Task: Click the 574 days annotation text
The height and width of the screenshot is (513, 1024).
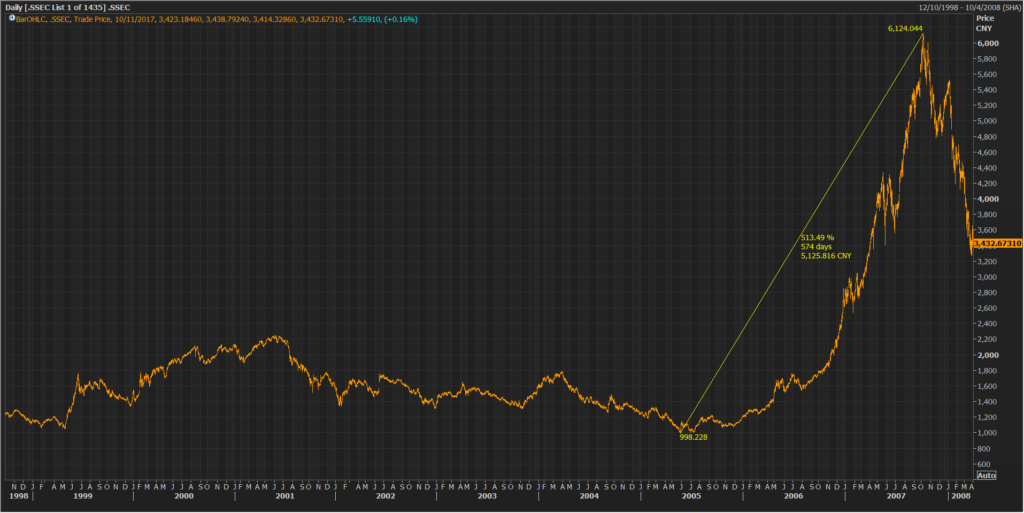Action: click(816, 246)
